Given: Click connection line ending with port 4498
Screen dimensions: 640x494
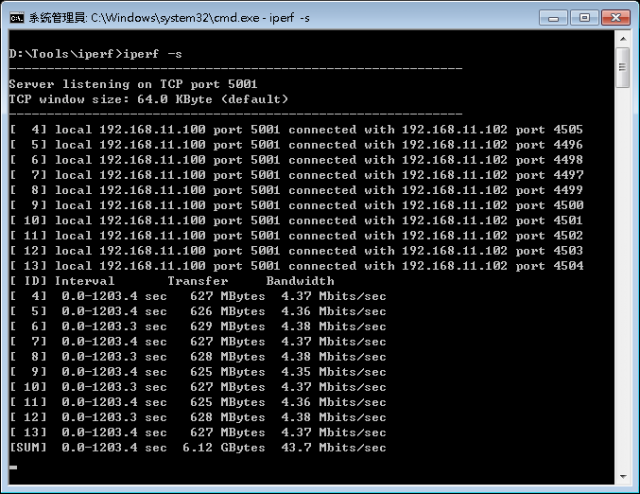Looking at the screenshot, I should [296, 160].
